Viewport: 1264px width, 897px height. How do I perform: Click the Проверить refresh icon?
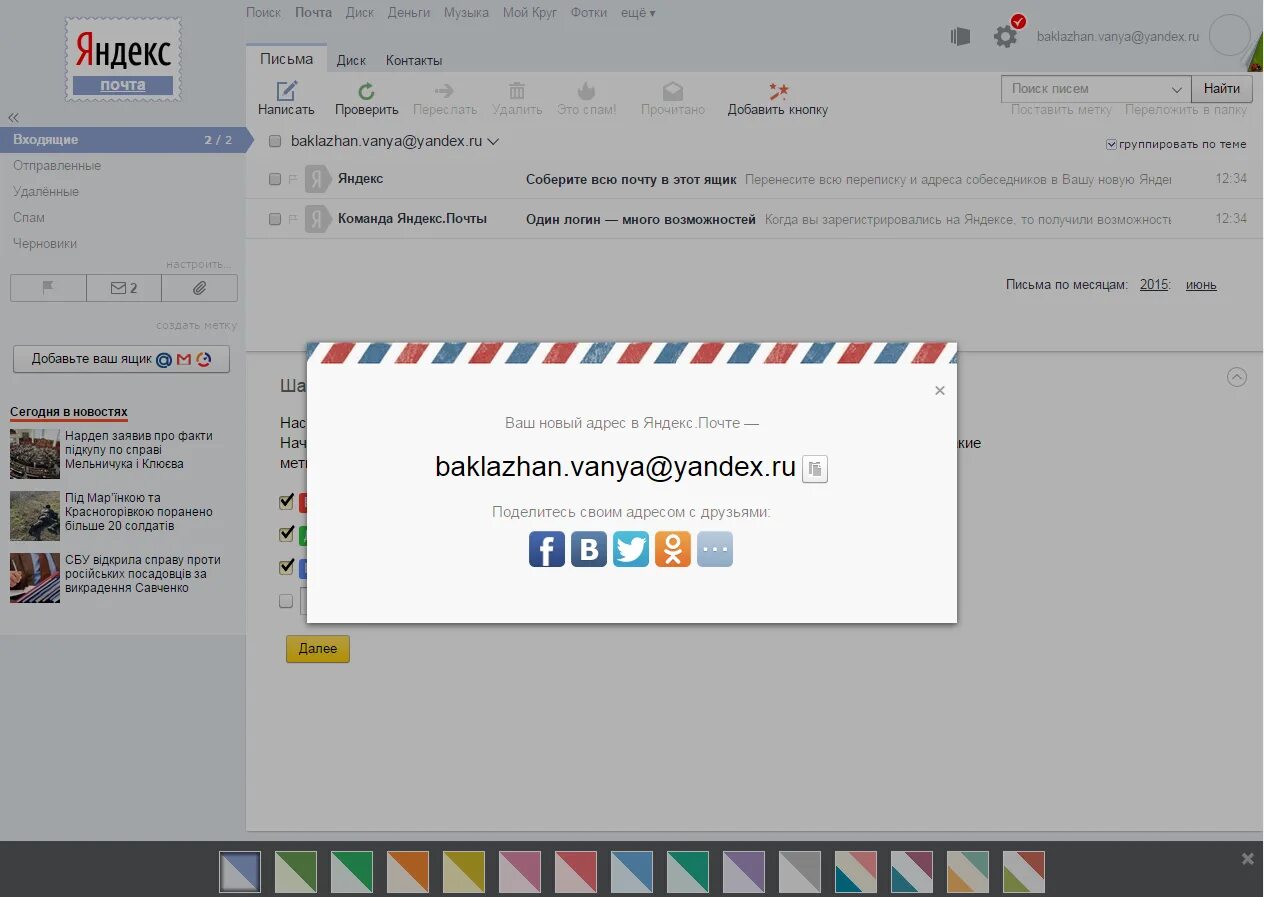pyautogui.click(x=366, y=91)
